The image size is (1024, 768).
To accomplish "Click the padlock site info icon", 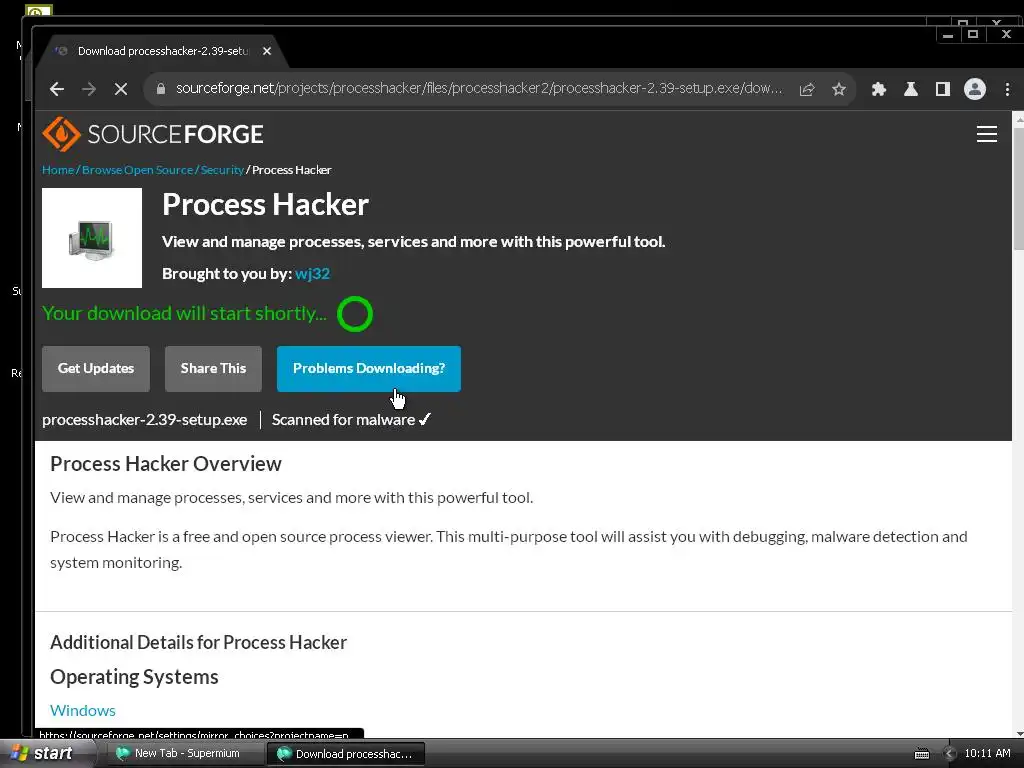I will pos(161,88).
